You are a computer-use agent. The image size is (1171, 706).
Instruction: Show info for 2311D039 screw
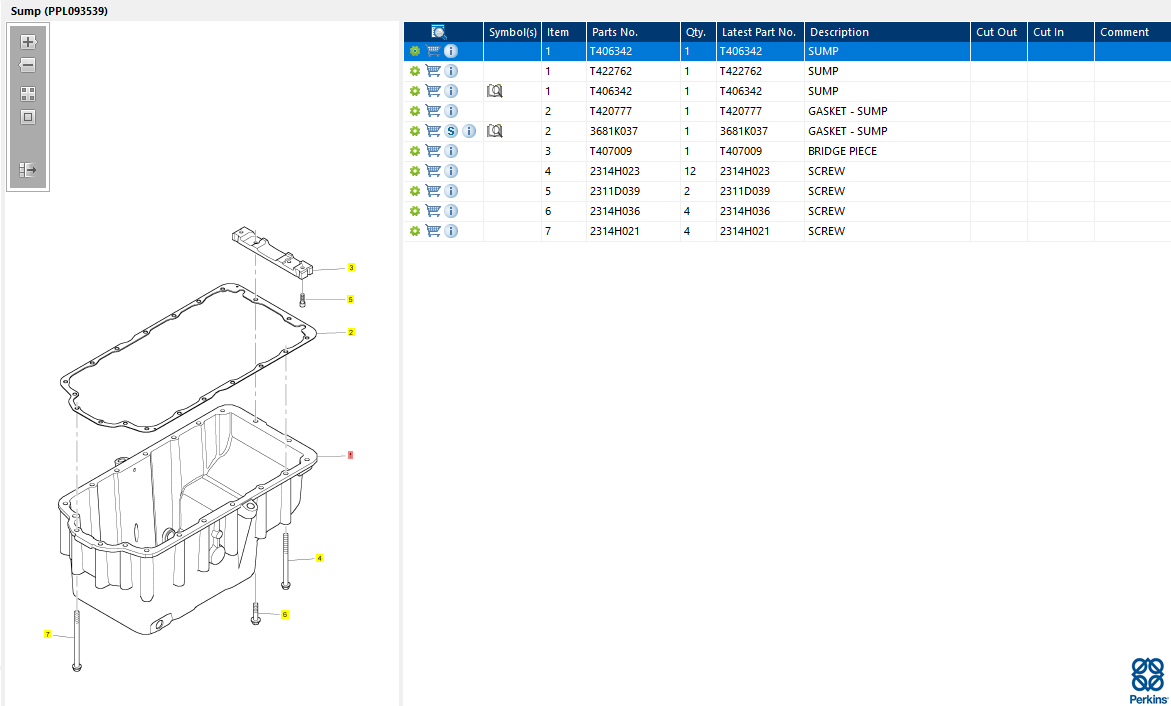pos(451,191)
